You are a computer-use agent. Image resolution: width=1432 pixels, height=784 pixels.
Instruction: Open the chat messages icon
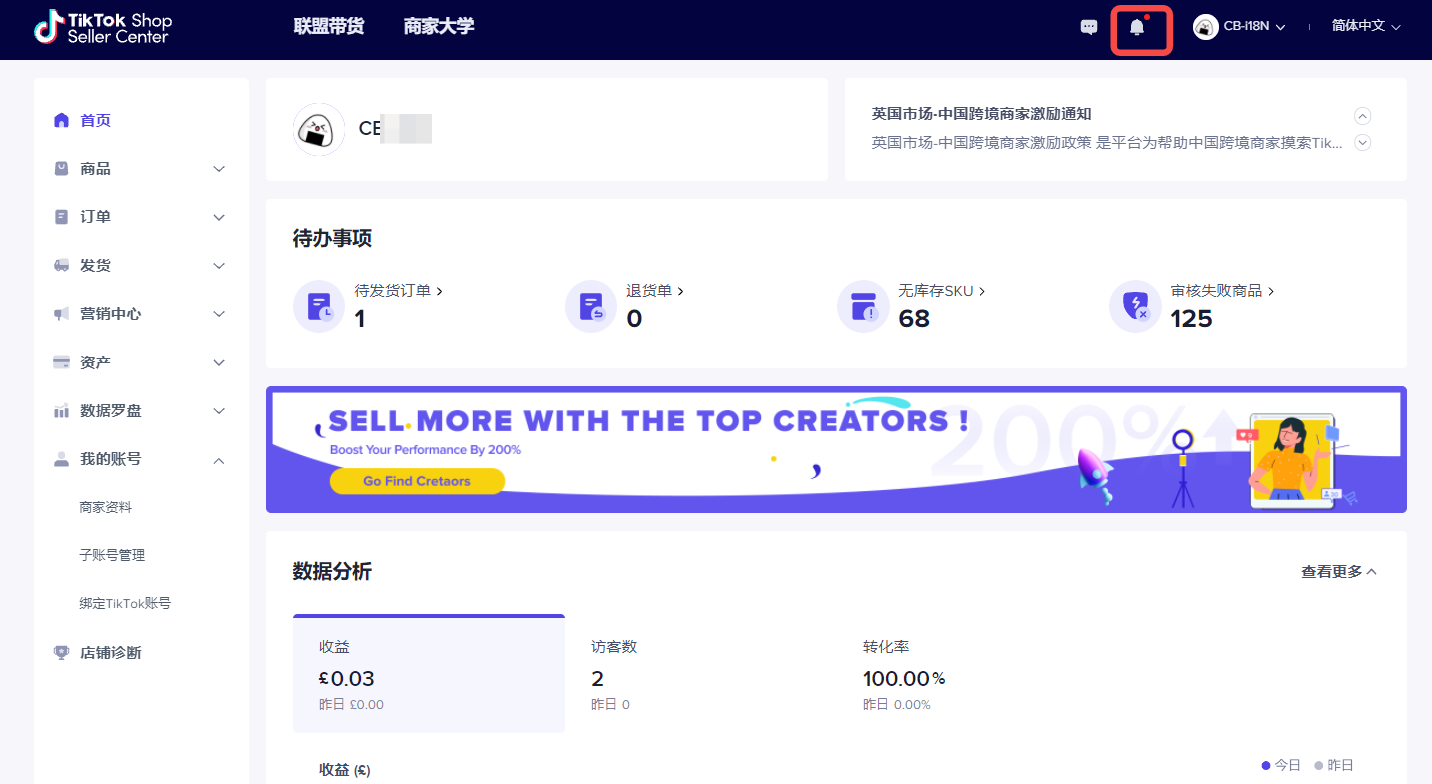tap(1089, 28)
